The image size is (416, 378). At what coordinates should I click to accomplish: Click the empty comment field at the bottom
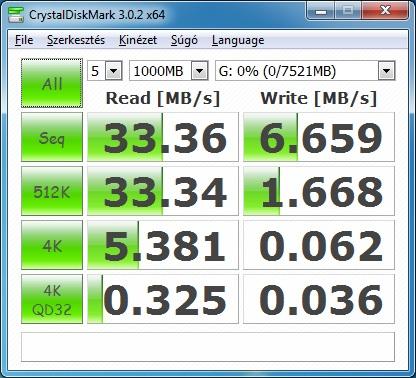click(x=208, y=347)
